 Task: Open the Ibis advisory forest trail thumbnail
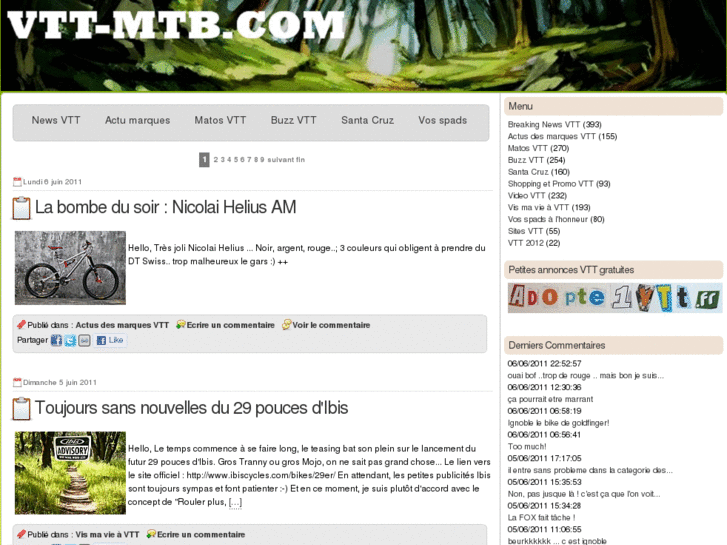tap(70, 473)
